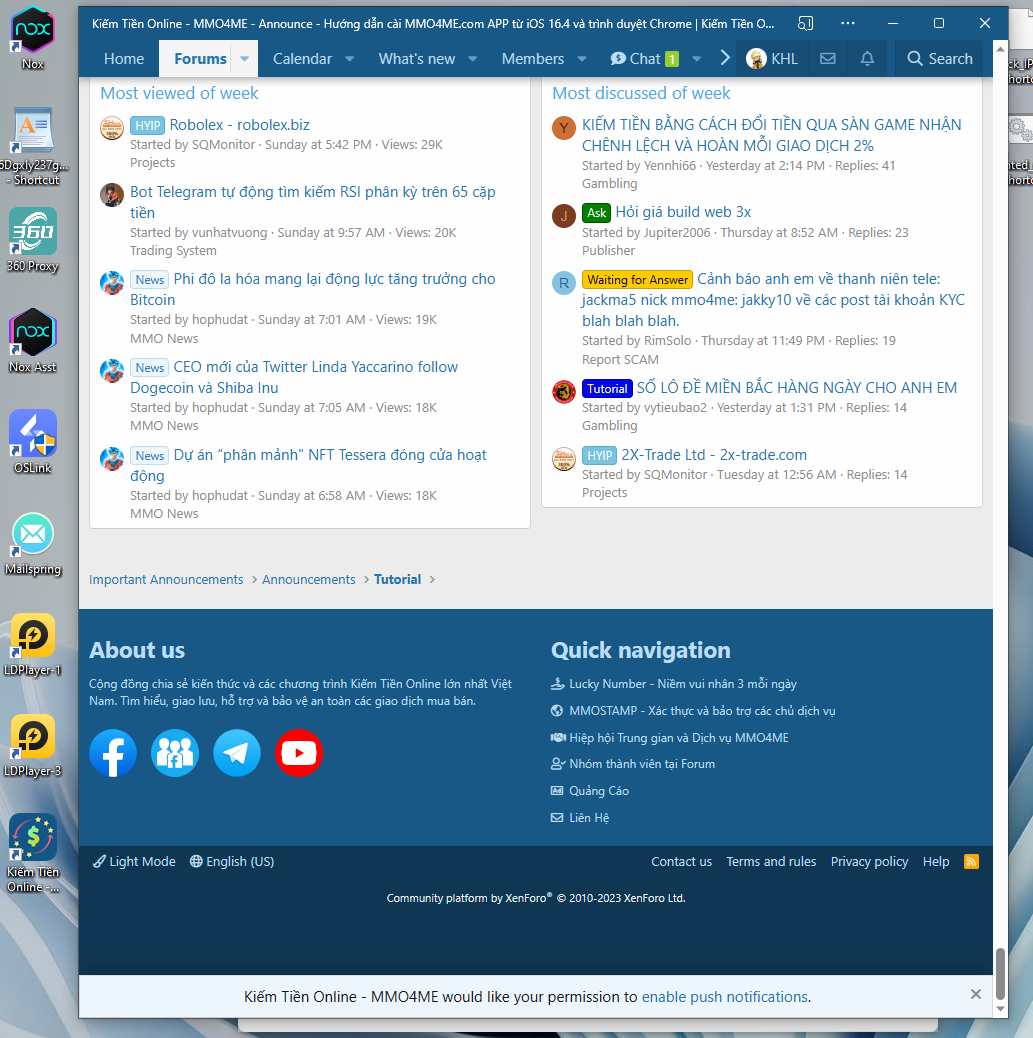
Task: Launch Nox from the desktop
Action: [x=32, y=38]
